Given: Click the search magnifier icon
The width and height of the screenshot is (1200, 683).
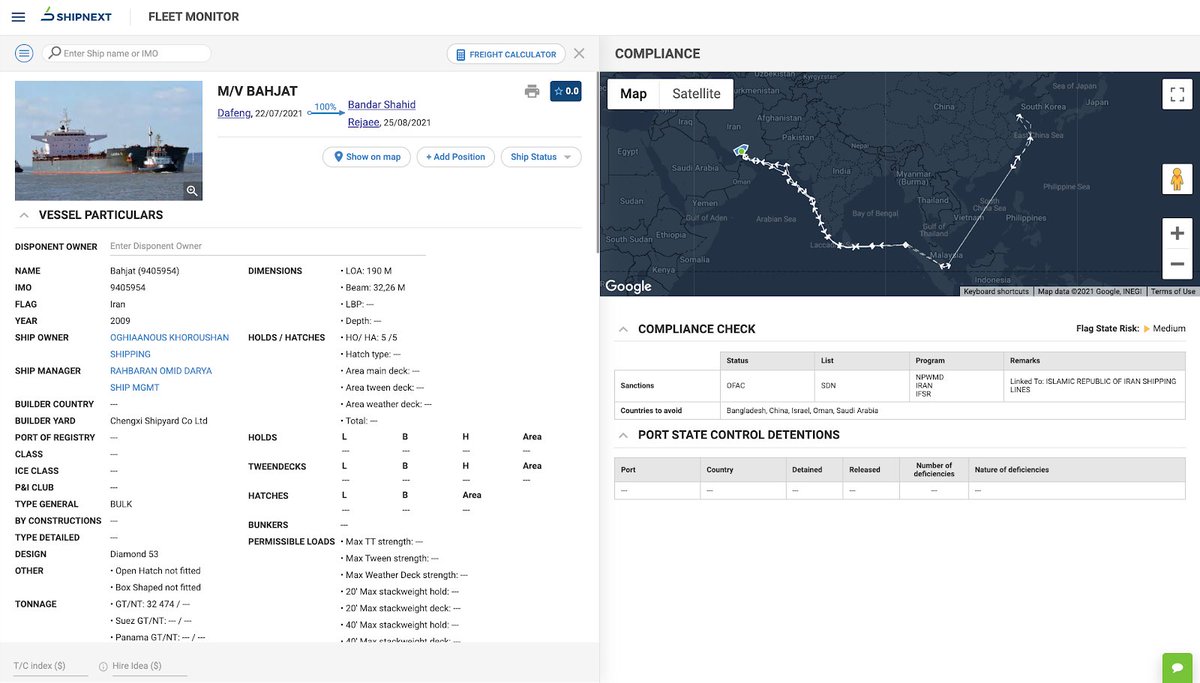Looking at the screenshot, I should tap(55, 53).
